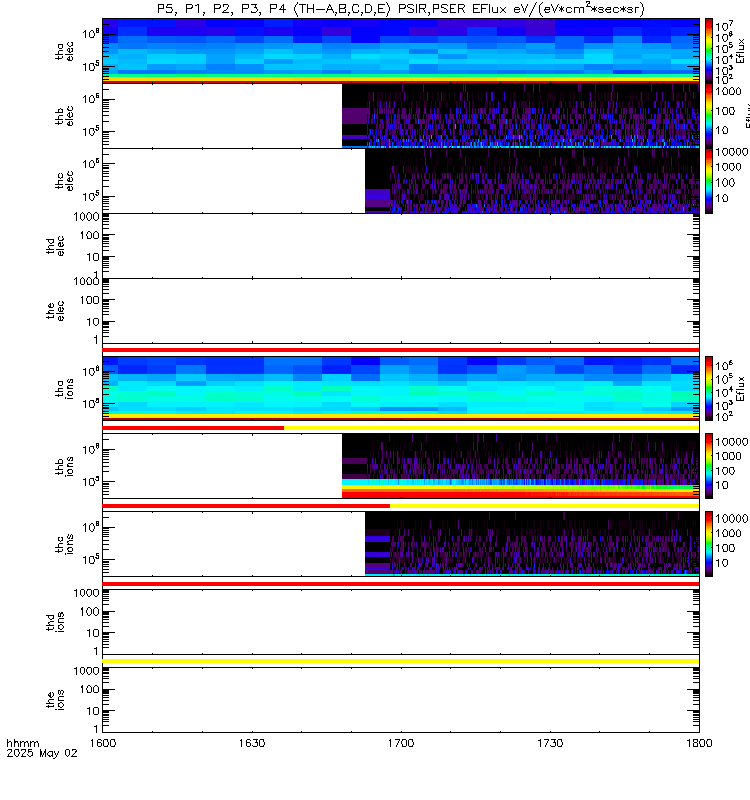This screenshot has height=800, width=750.
Task: Click the 1700 time tick label
Action: [x=401, y=743]
